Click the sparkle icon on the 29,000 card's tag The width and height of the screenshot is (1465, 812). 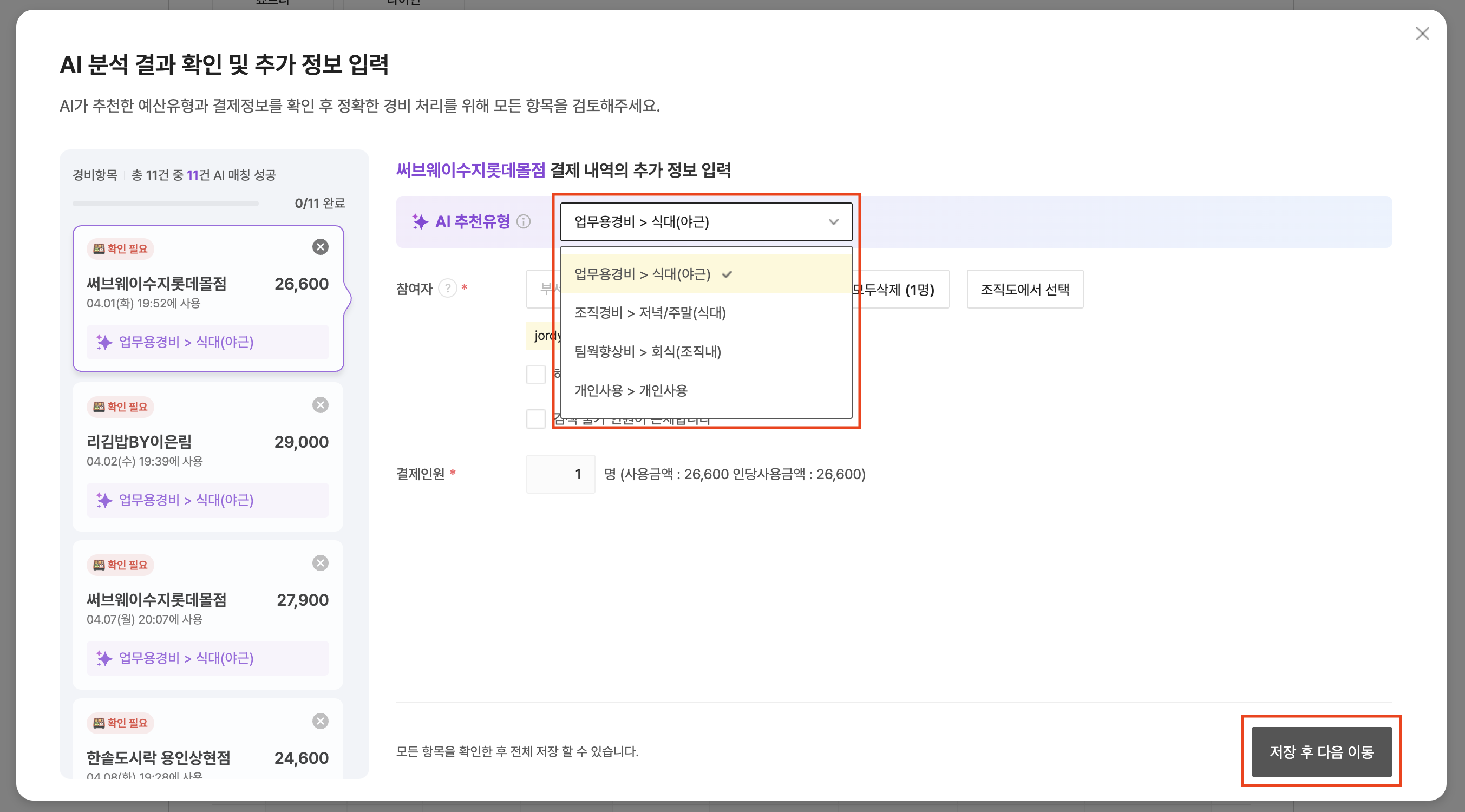pos(104,500)
